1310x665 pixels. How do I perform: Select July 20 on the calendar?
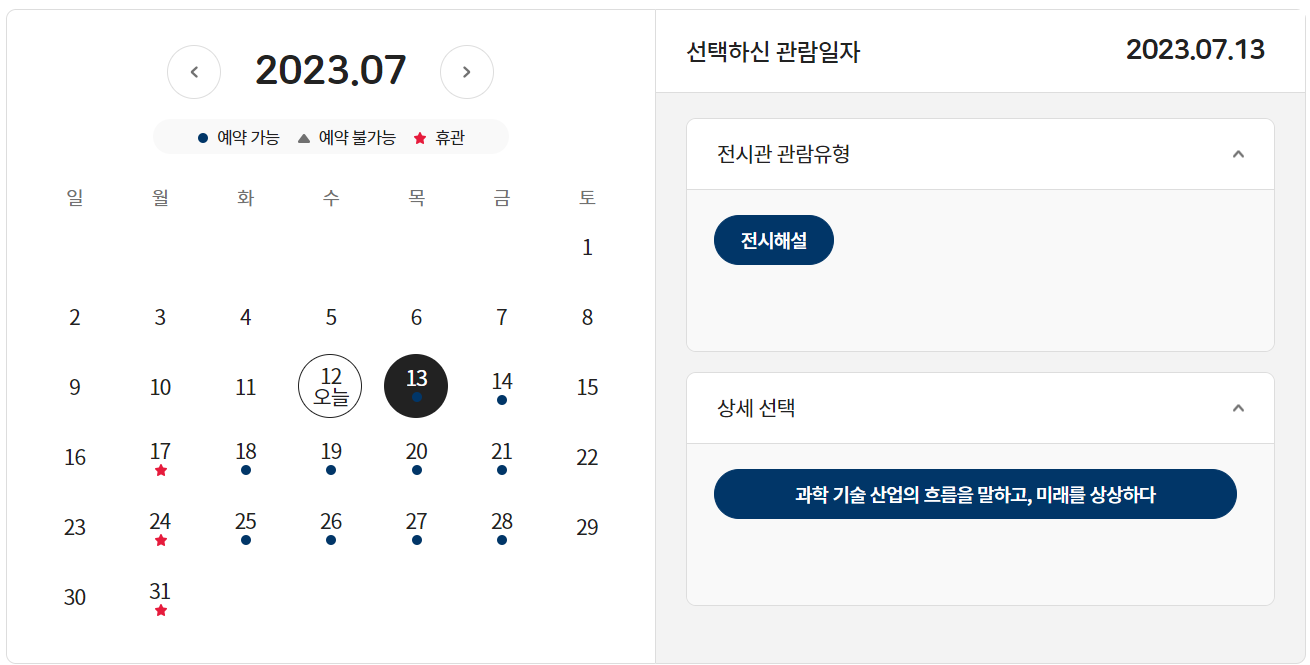click(x=416, y=452)
